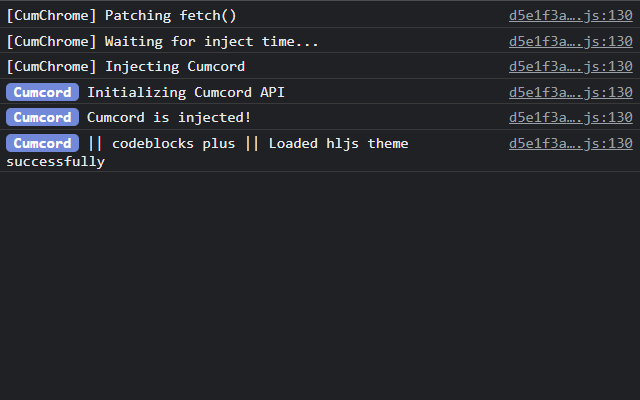Click Cumcord badge on the codeblocks plus row
This screenshot has height=400, width=640.
point(42,143)
